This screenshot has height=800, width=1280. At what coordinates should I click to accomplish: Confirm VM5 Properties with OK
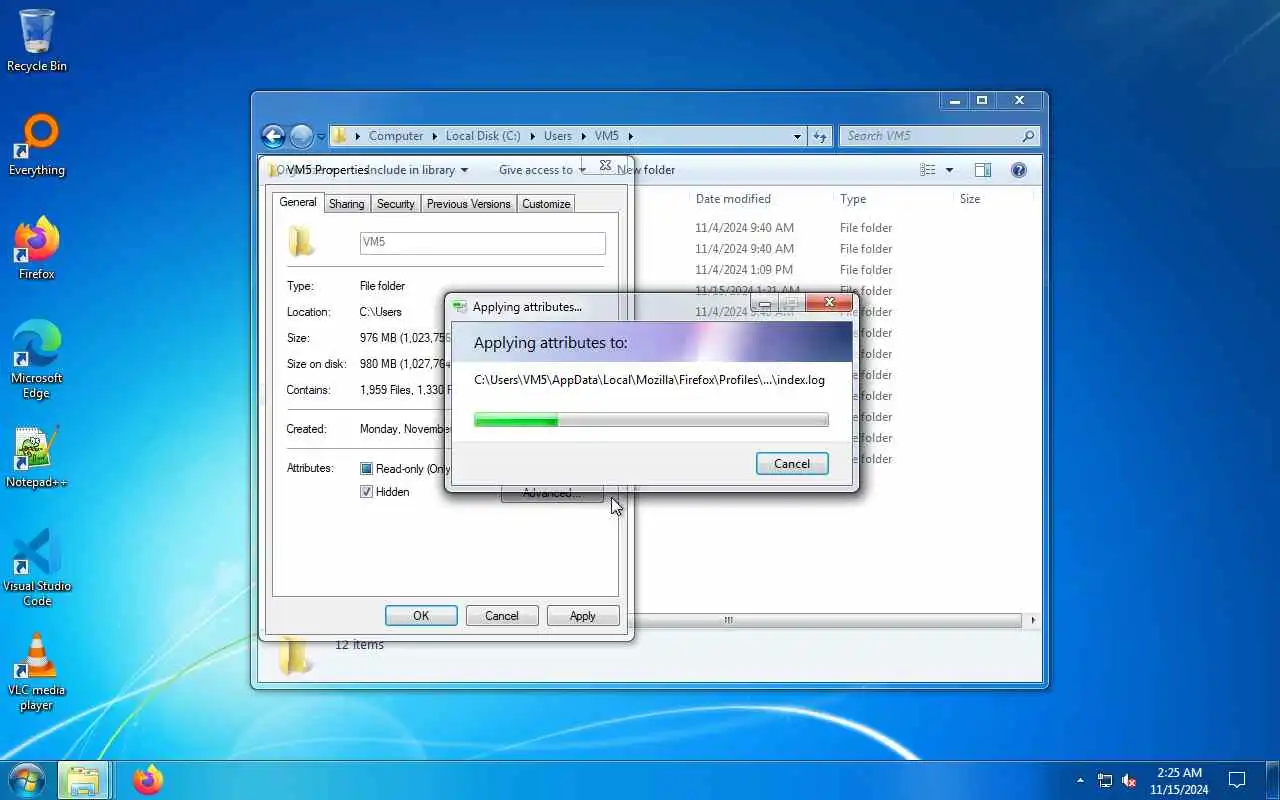[x=421, y=616]
